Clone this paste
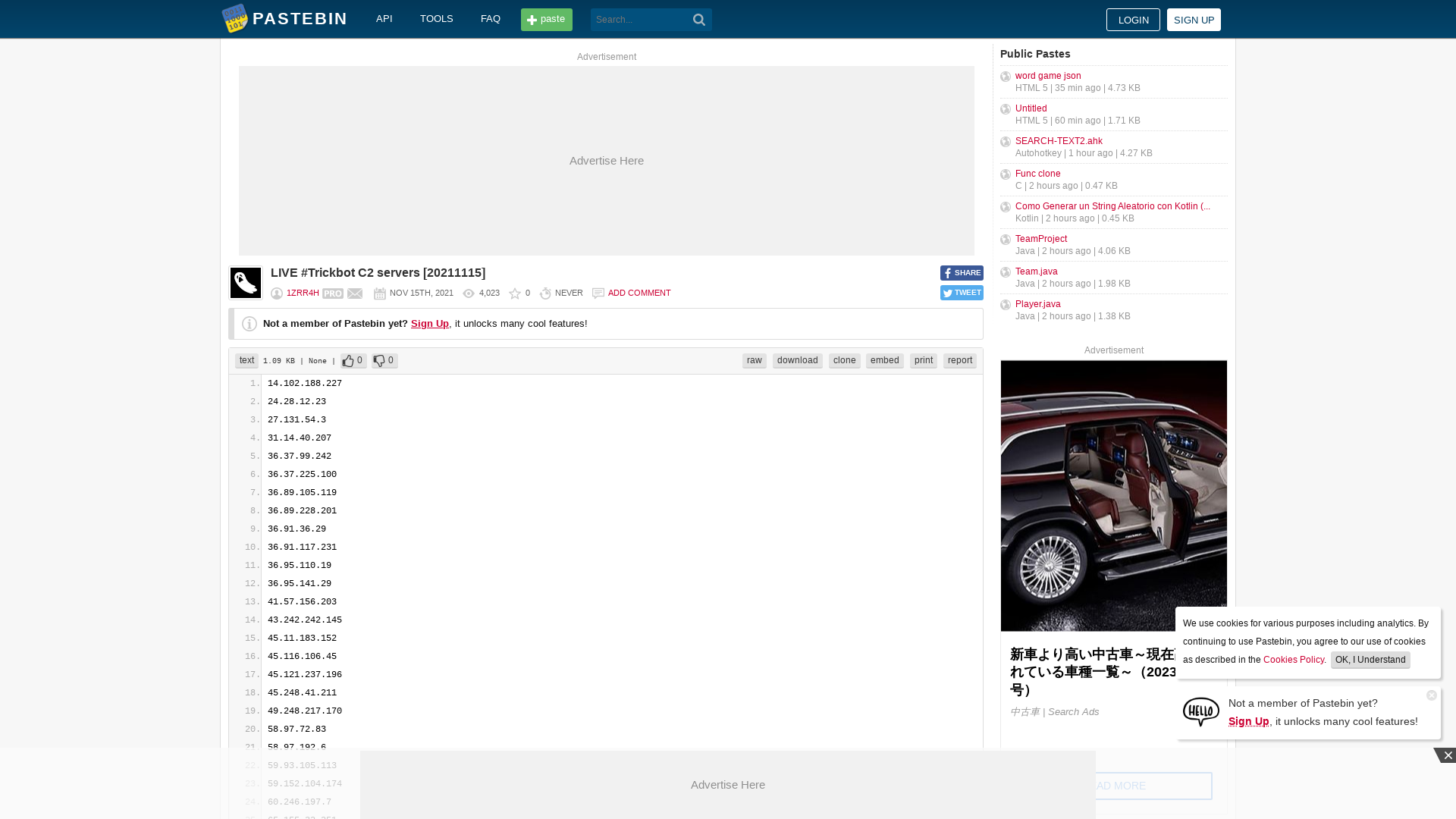 point(845,361)
